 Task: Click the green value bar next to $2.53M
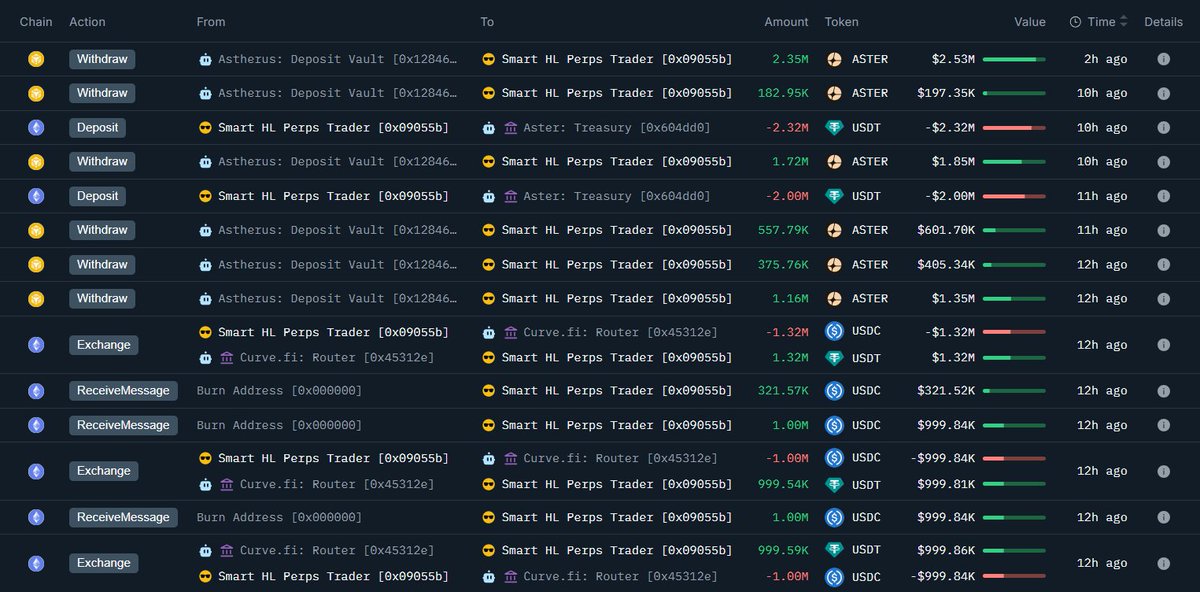click(1014, 59)
